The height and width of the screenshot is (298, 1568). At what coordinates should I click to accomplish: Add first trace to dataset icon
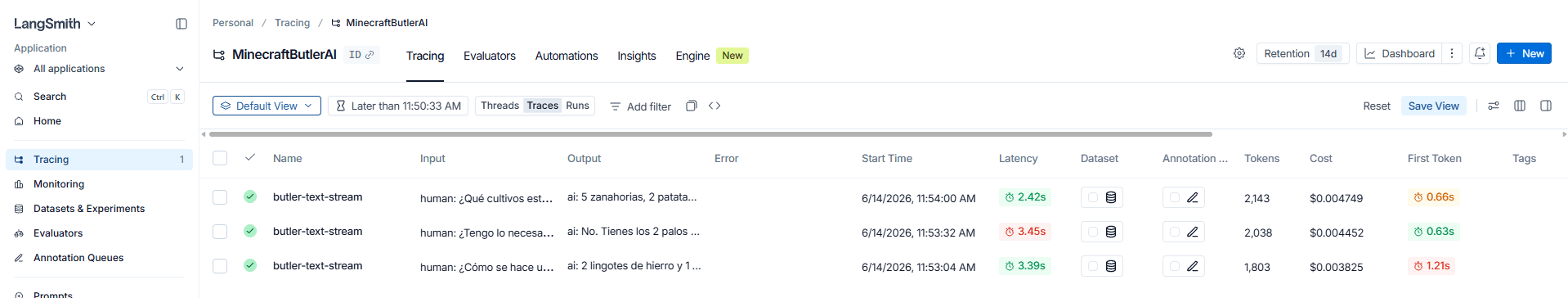[1111, 197]
